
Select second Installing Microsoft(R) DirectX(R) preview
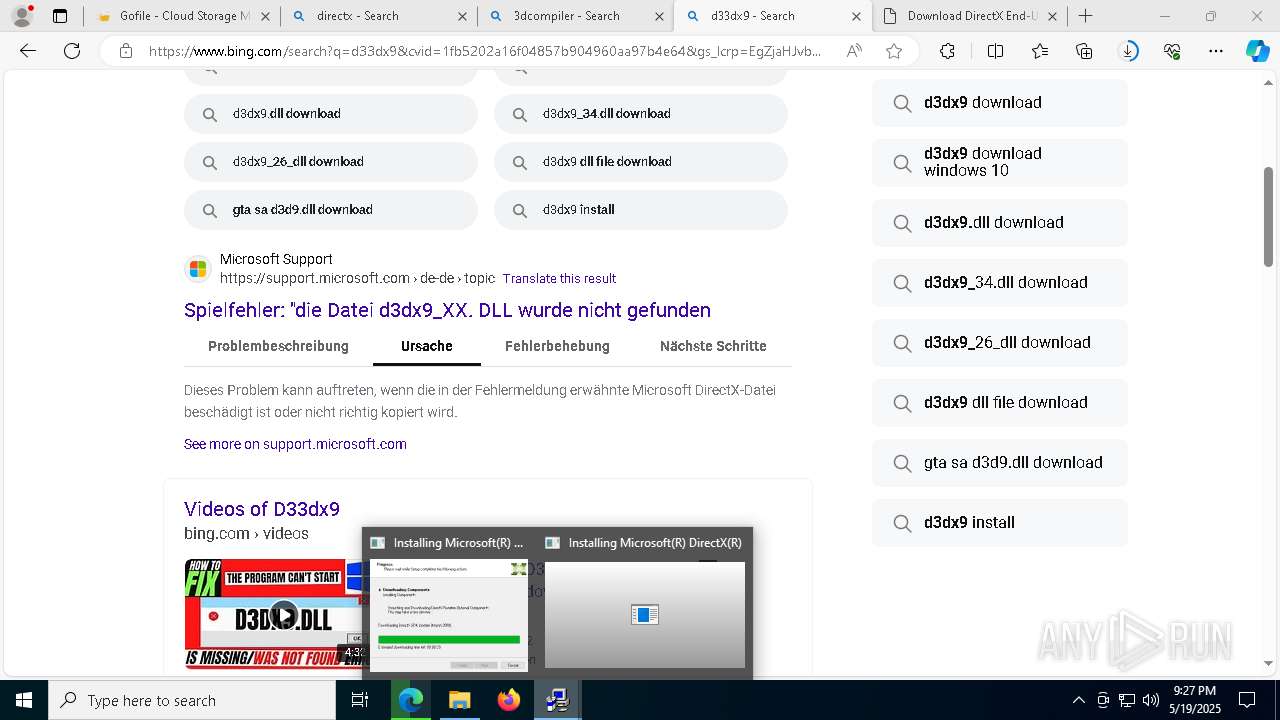click(x=645, y=604)
